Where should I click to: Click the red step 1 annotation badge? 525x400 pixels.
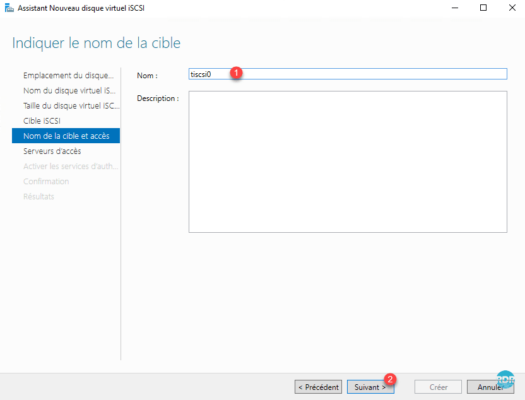pos(236,73)
